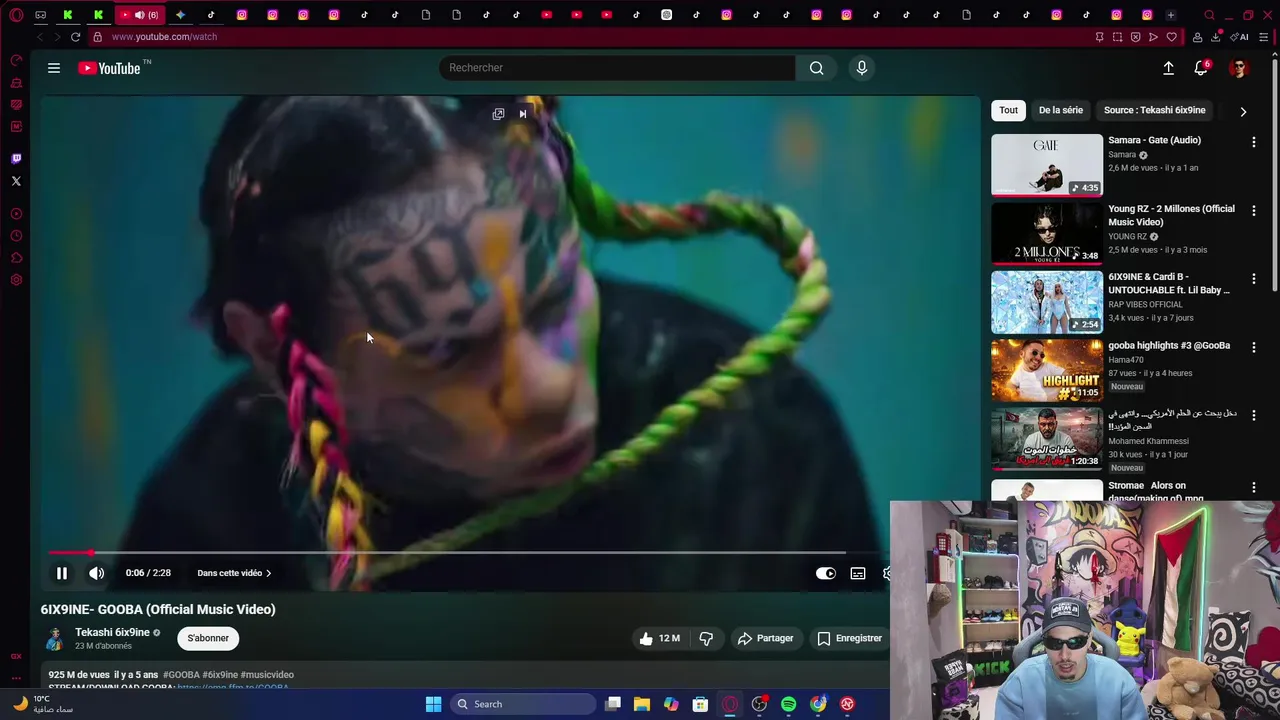Click the Windows taskbar Search box

pyautogui.click(x=525, y=704)
